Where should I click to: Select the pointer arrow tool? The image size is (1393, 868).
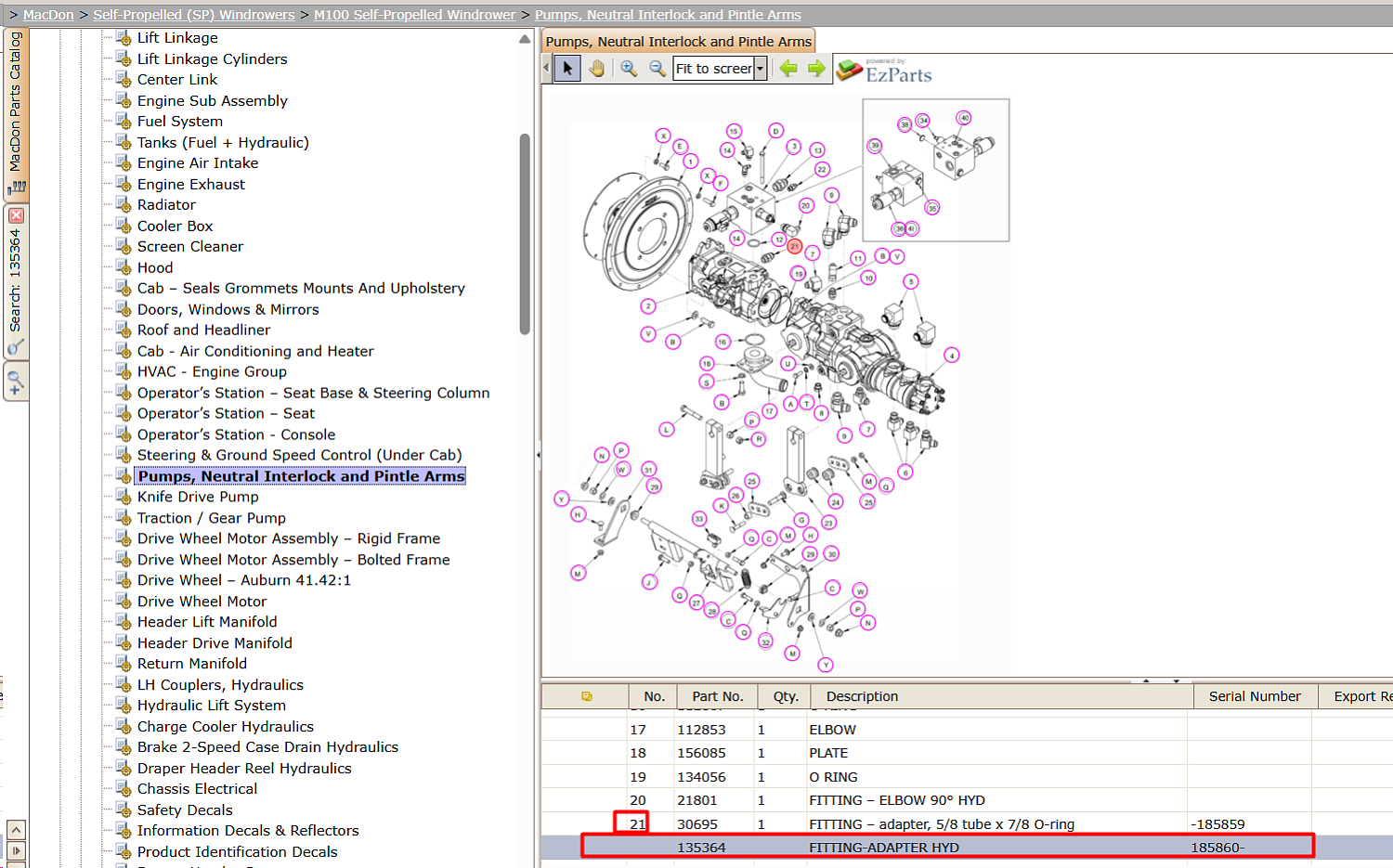[x=567, y=68]
